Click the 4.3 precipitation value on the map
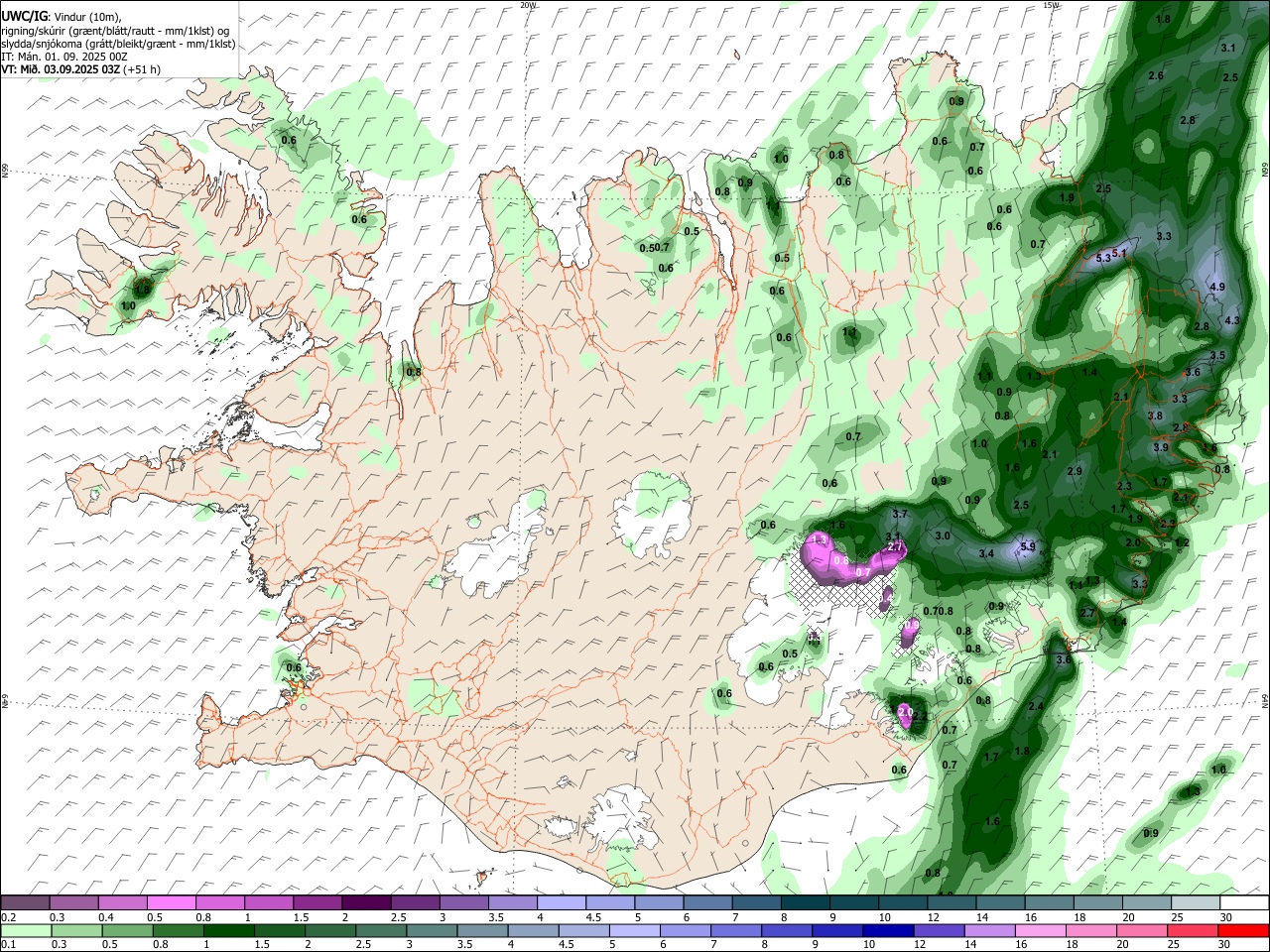 [1232, 320]
